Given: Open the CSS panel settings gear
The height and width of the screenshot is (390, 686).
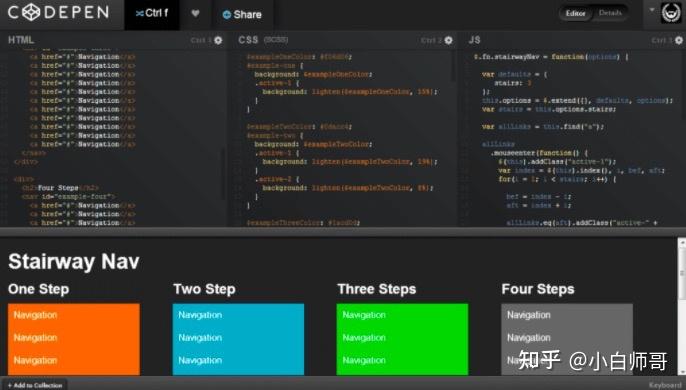Looking at the screenshot, I should pyautogui.click(x=448, y=40).
